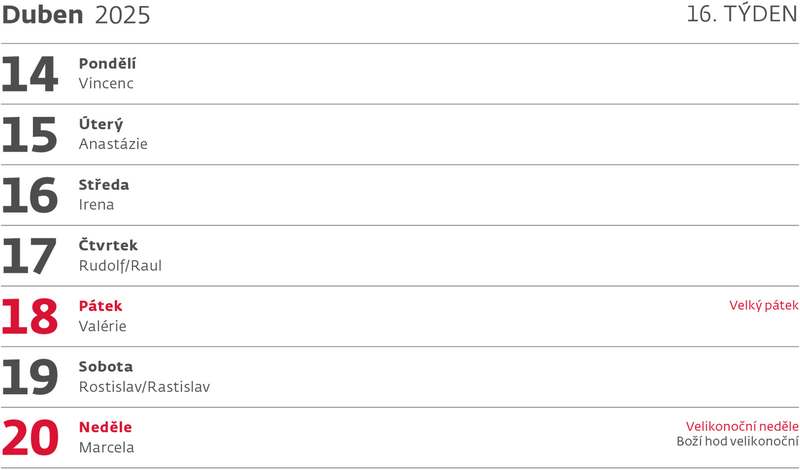Screen dimensions: 800x470
Task: Click the Rostislav/Rastislav name day
Action: 145,387
